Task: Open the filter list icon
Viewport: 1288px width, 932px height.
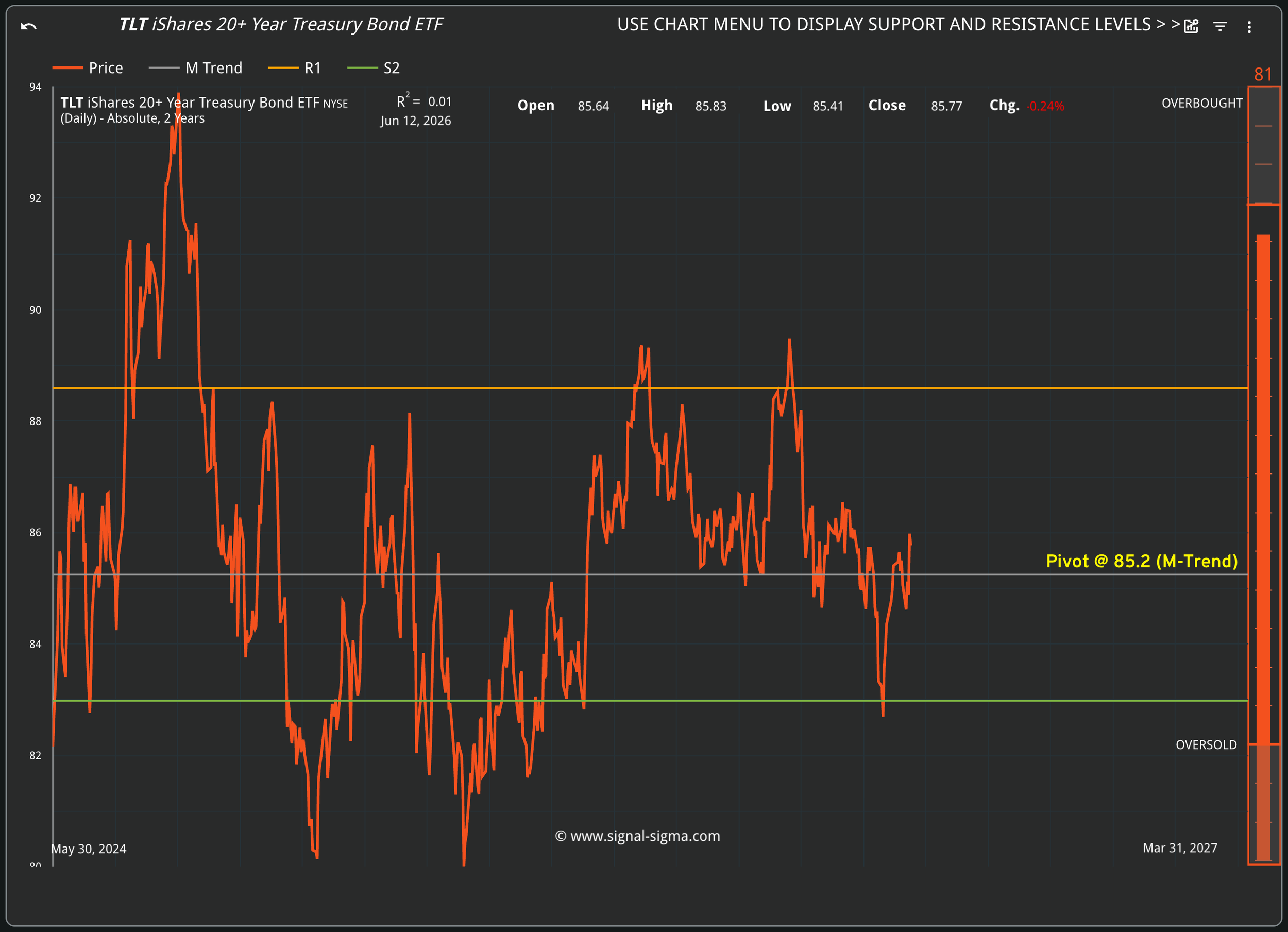Action: coord(1220,26)
